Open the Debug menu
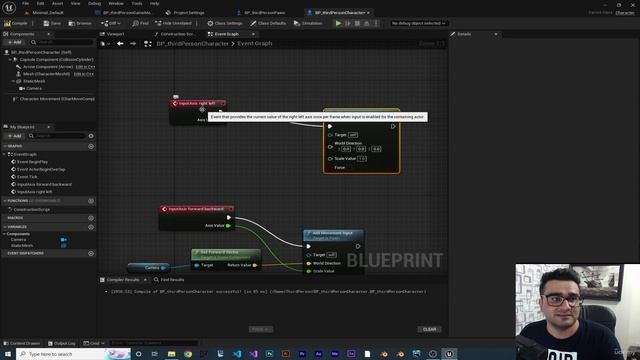Screen dimensions: 640x360 click(94, 3)
